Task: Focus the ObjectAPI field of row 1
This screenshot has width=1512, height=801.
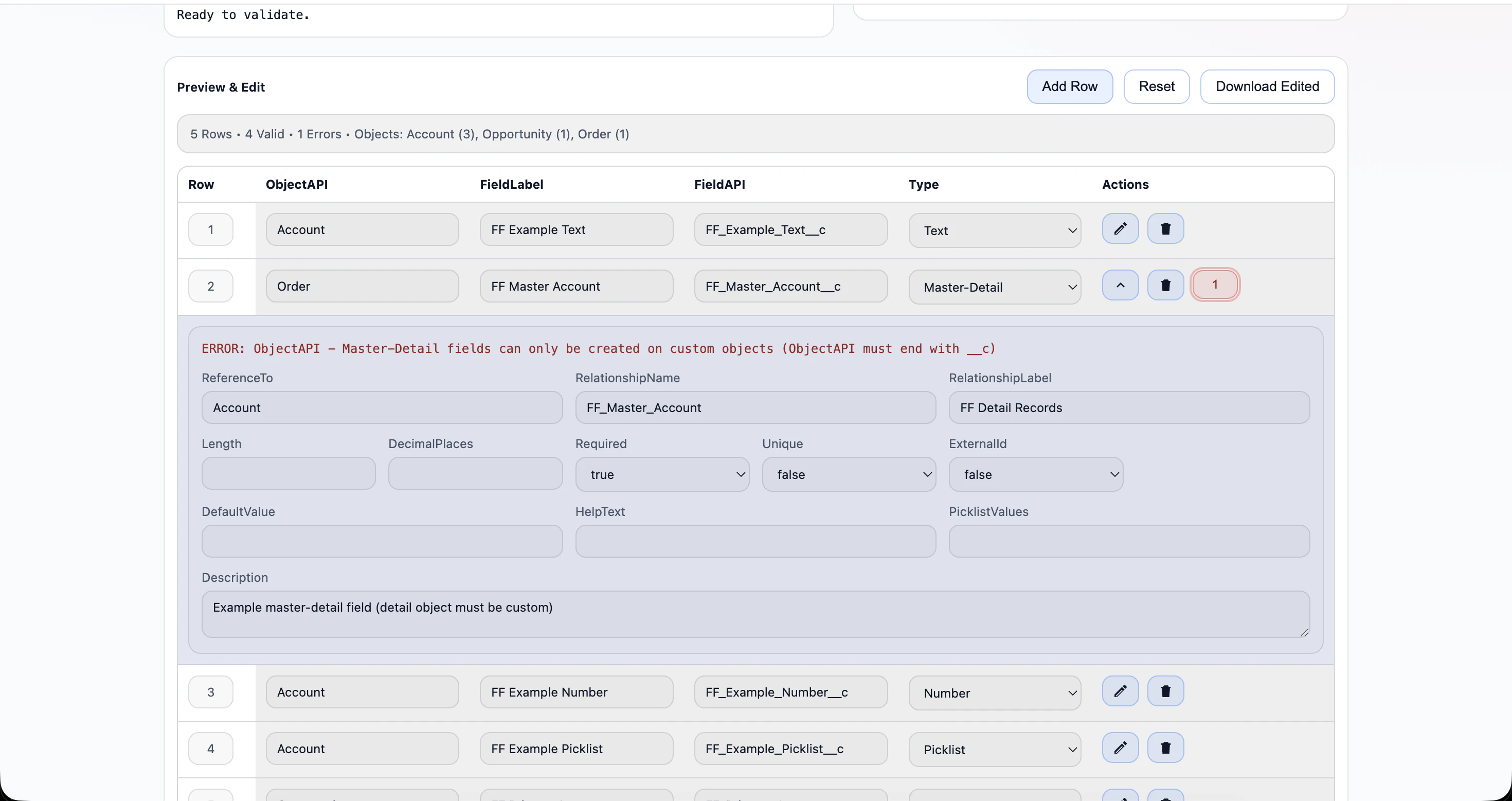Action: [x=362, y=229]
